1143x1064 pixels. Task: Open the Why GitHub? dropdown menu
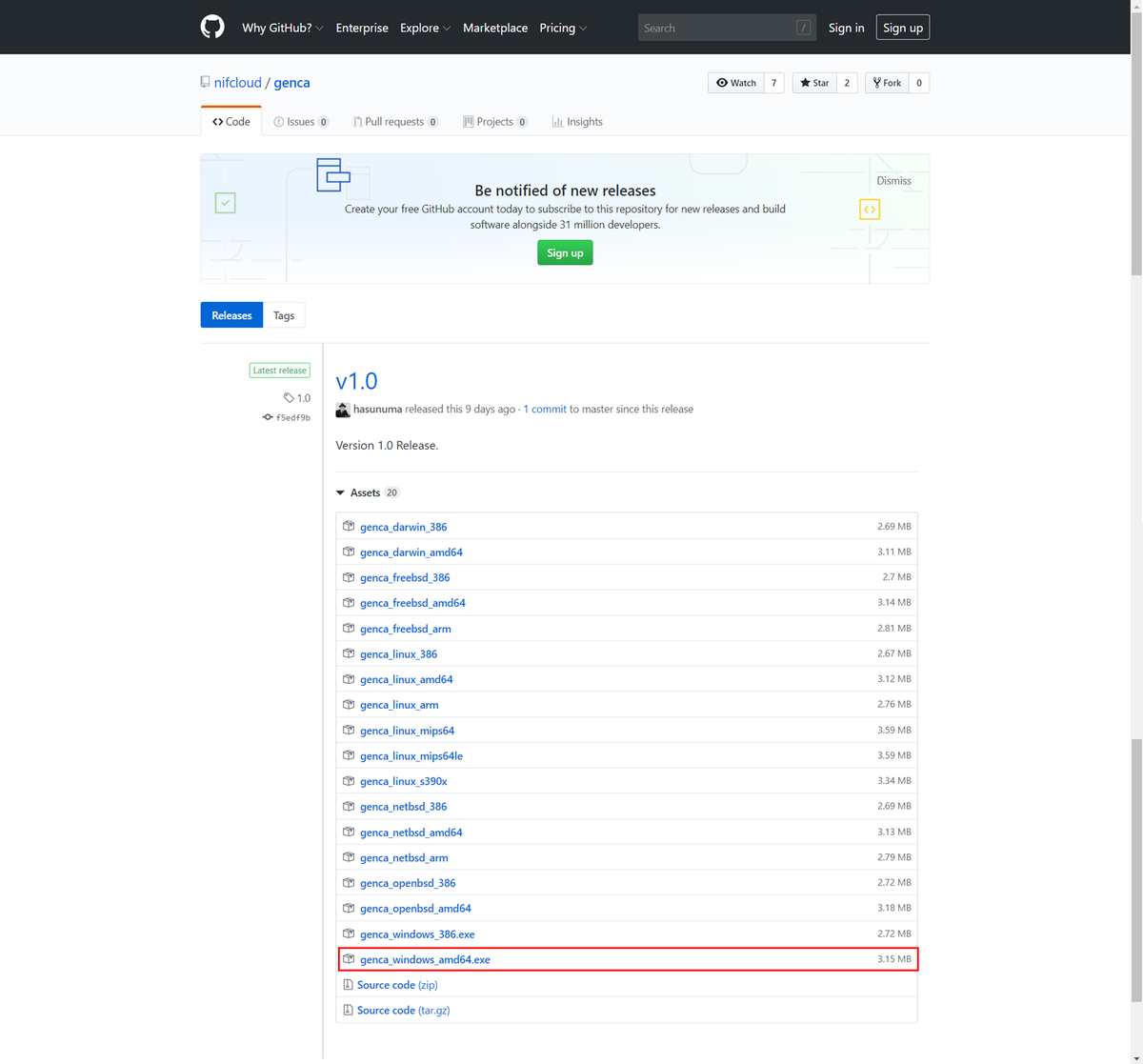[x=282, y=28]
